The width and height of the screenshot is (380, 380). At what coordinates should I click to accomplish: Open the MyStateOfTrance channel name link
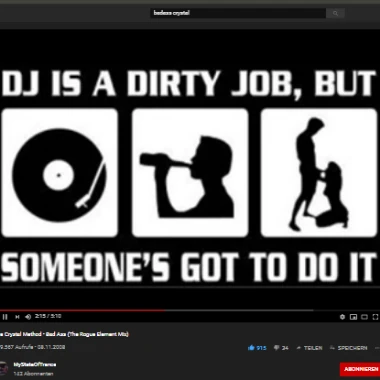(35, 364)
